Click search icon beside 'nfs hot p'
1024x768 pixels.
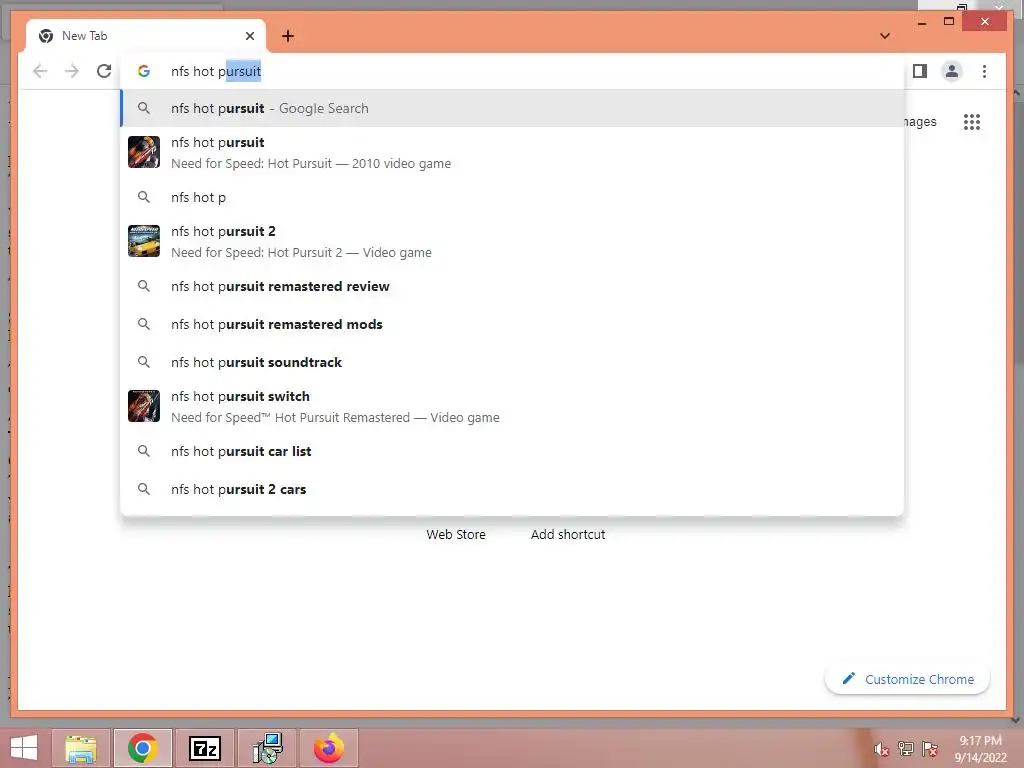click(144, 197)
